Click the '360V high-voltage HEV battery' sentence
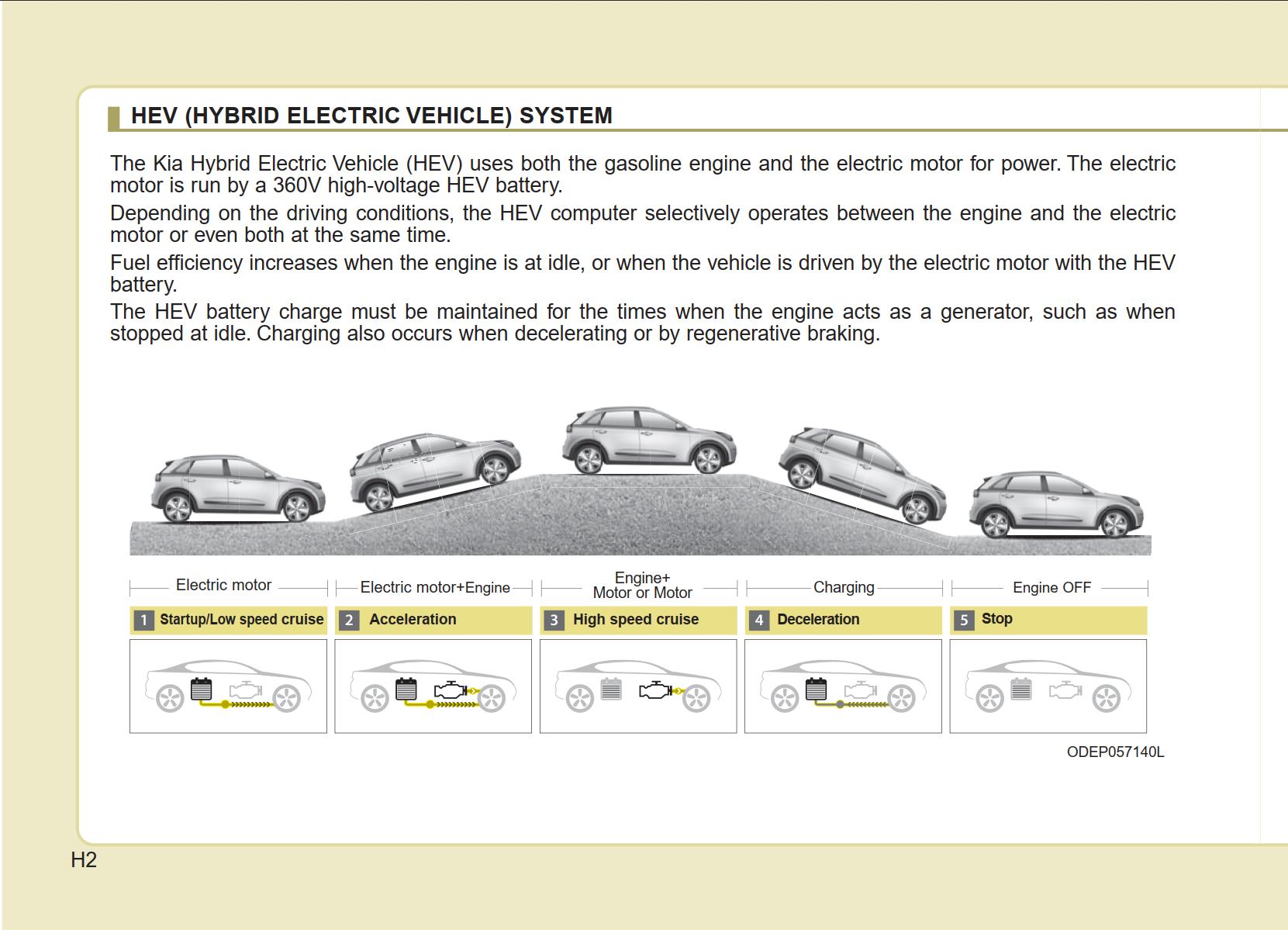 [643, 175]
